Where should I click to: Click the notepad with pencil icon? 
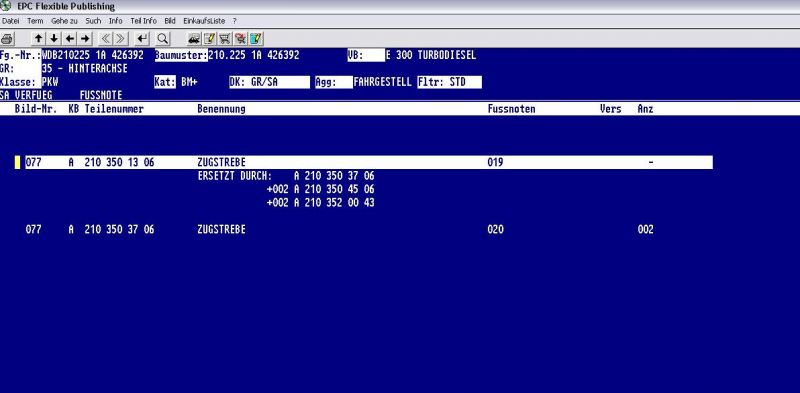[209, 38]
